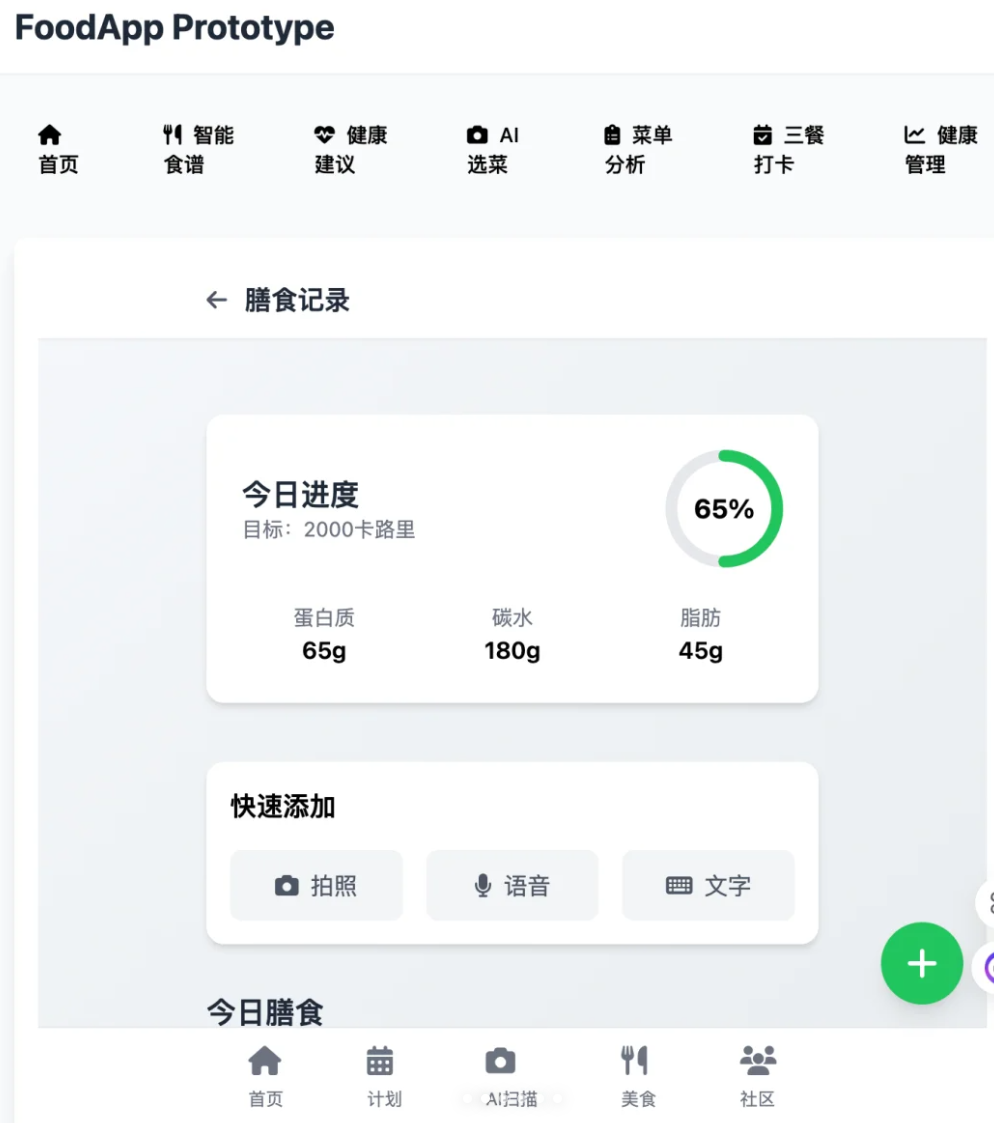Choose the 文字 quick add button
The width and height of the screenshot is (994, 1123).
(x=708, y=886)
